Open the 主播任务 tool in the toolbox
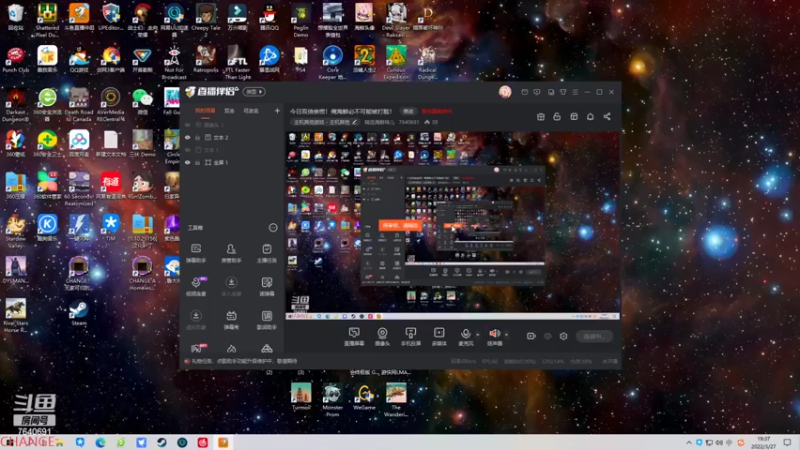Viewport: 800px width, 450px height. [x=267, y=253]
